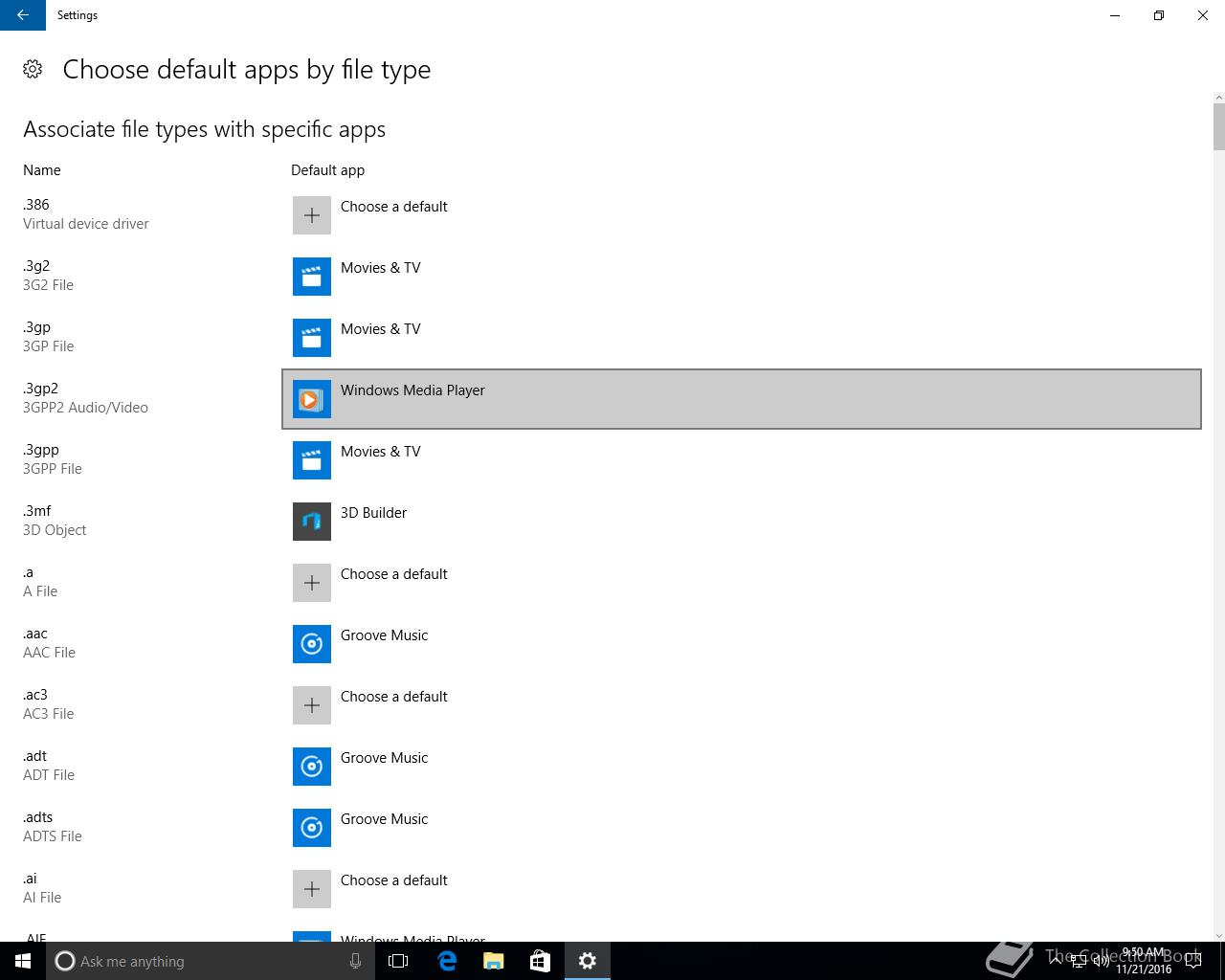Viewport: 1225px width, 980px height.
Task: Click Windows Media Player icon for .3gp2
Action: [x=312, y=399]
